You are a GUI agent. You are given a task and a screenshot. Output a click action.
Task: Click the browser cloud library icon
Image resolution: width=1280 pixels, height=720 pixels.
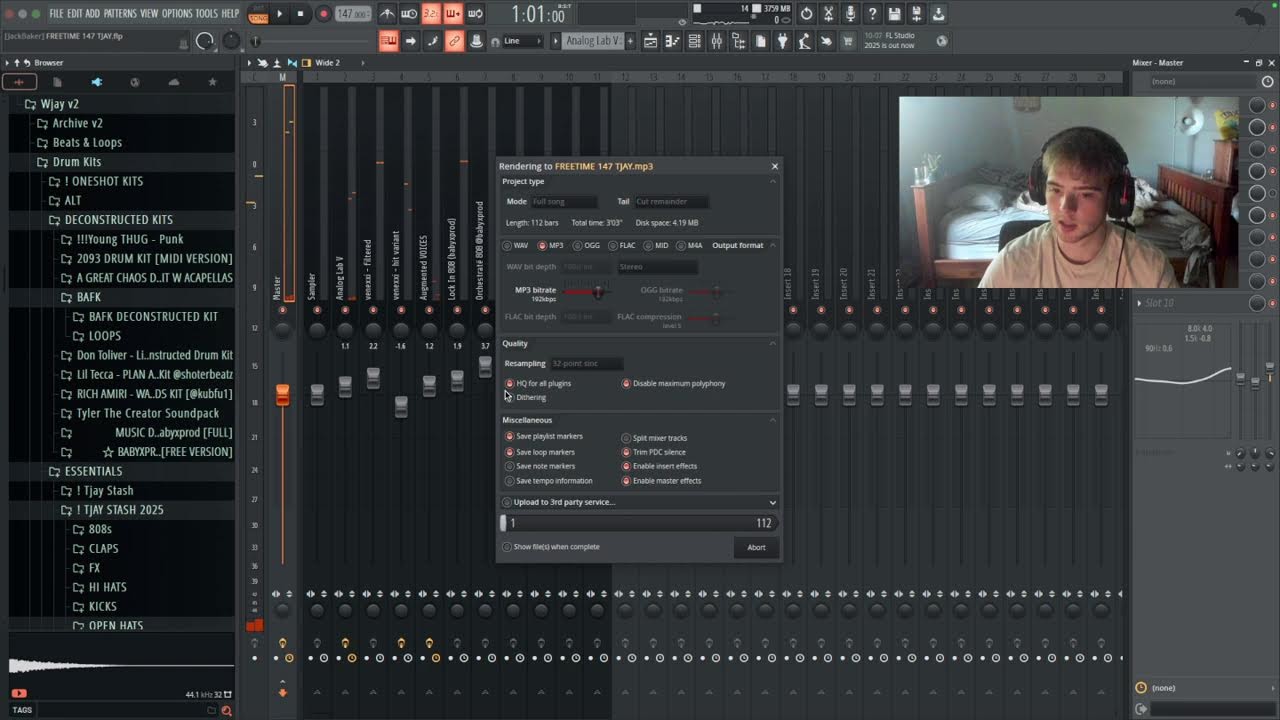[x=173, y=82]
